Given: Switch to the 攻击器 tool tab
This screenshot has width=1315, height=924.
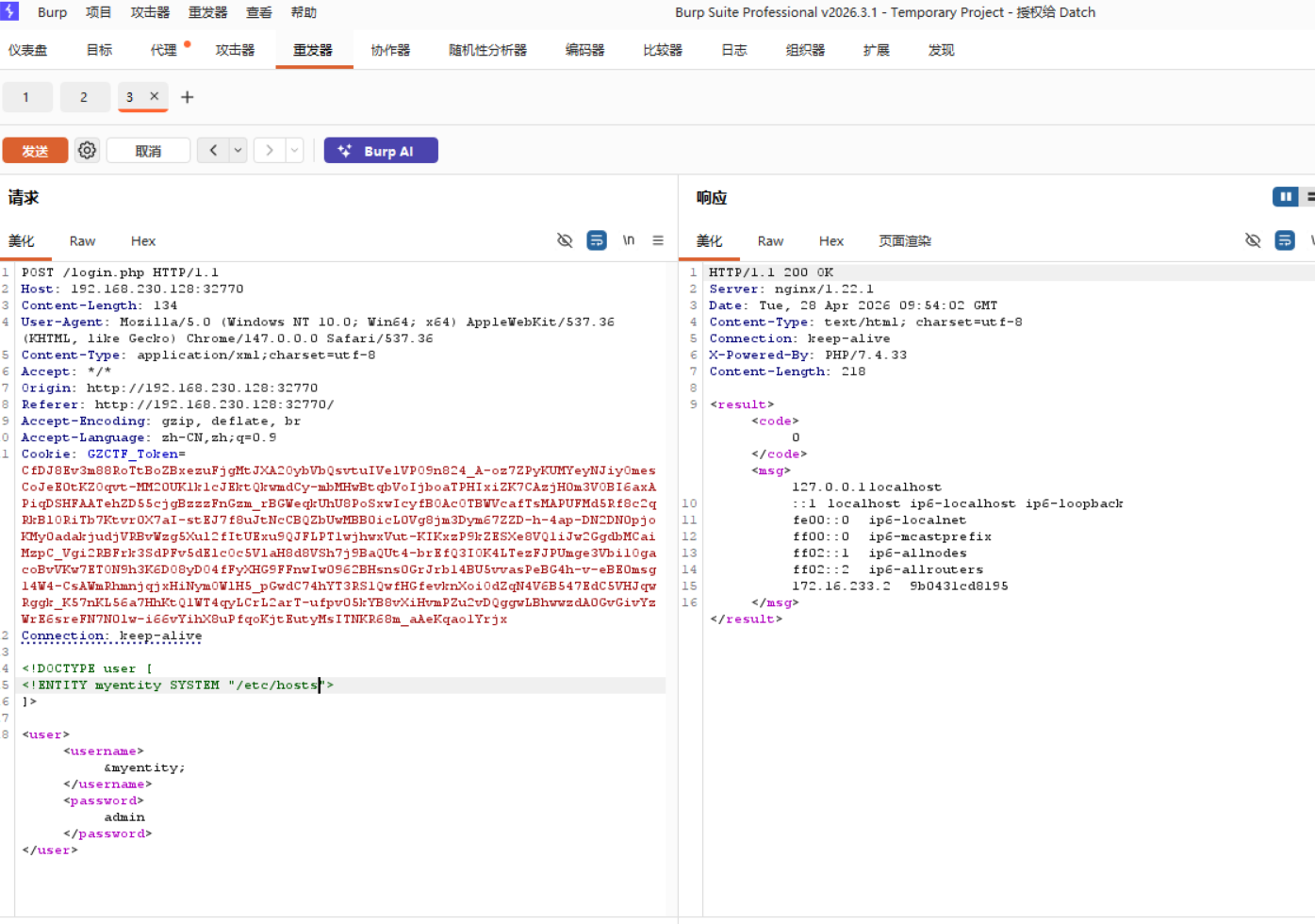Looking at the screenshot, I should [235, 50].
